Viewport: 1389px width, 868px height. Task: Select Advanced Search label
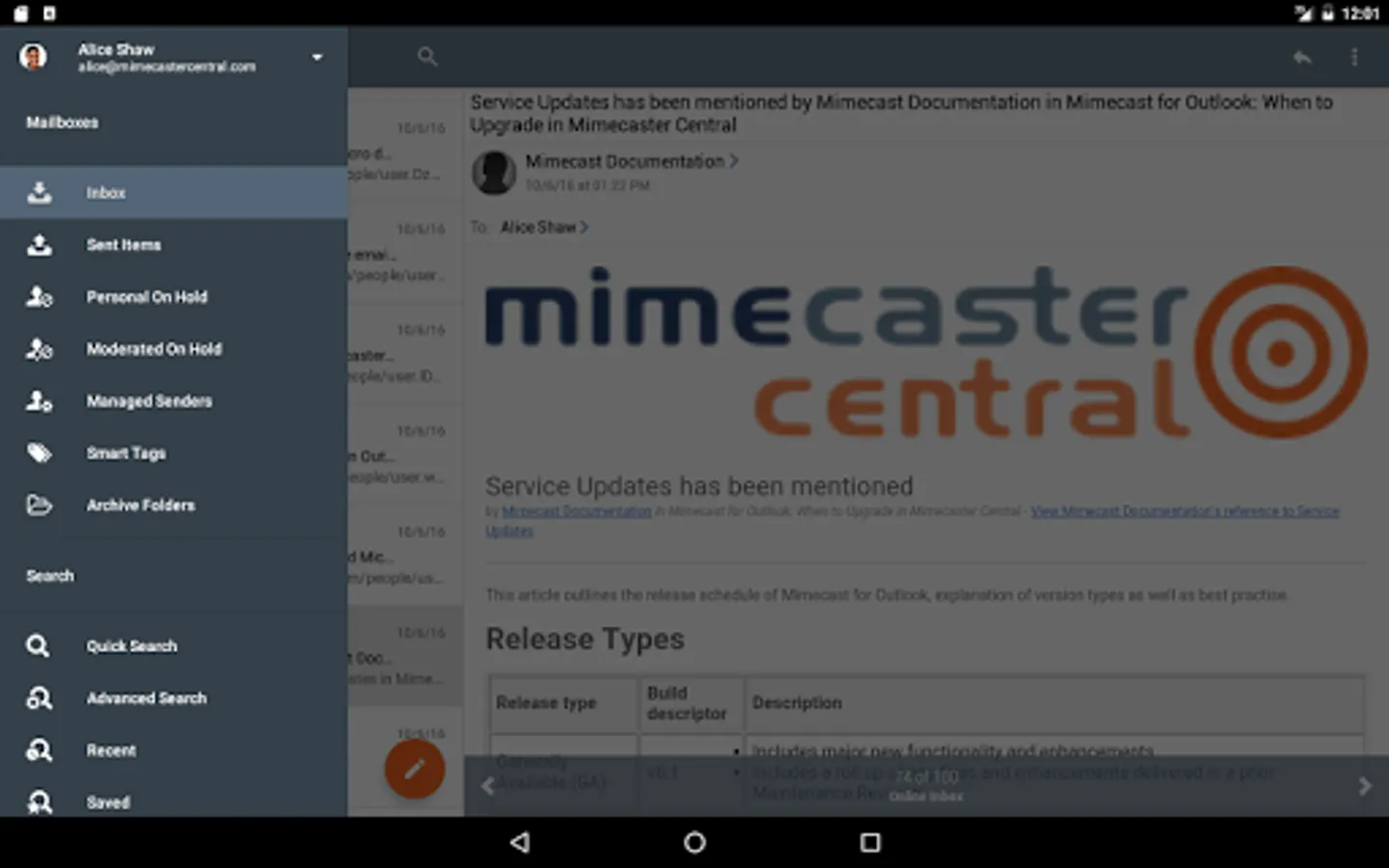click(147, 698)
